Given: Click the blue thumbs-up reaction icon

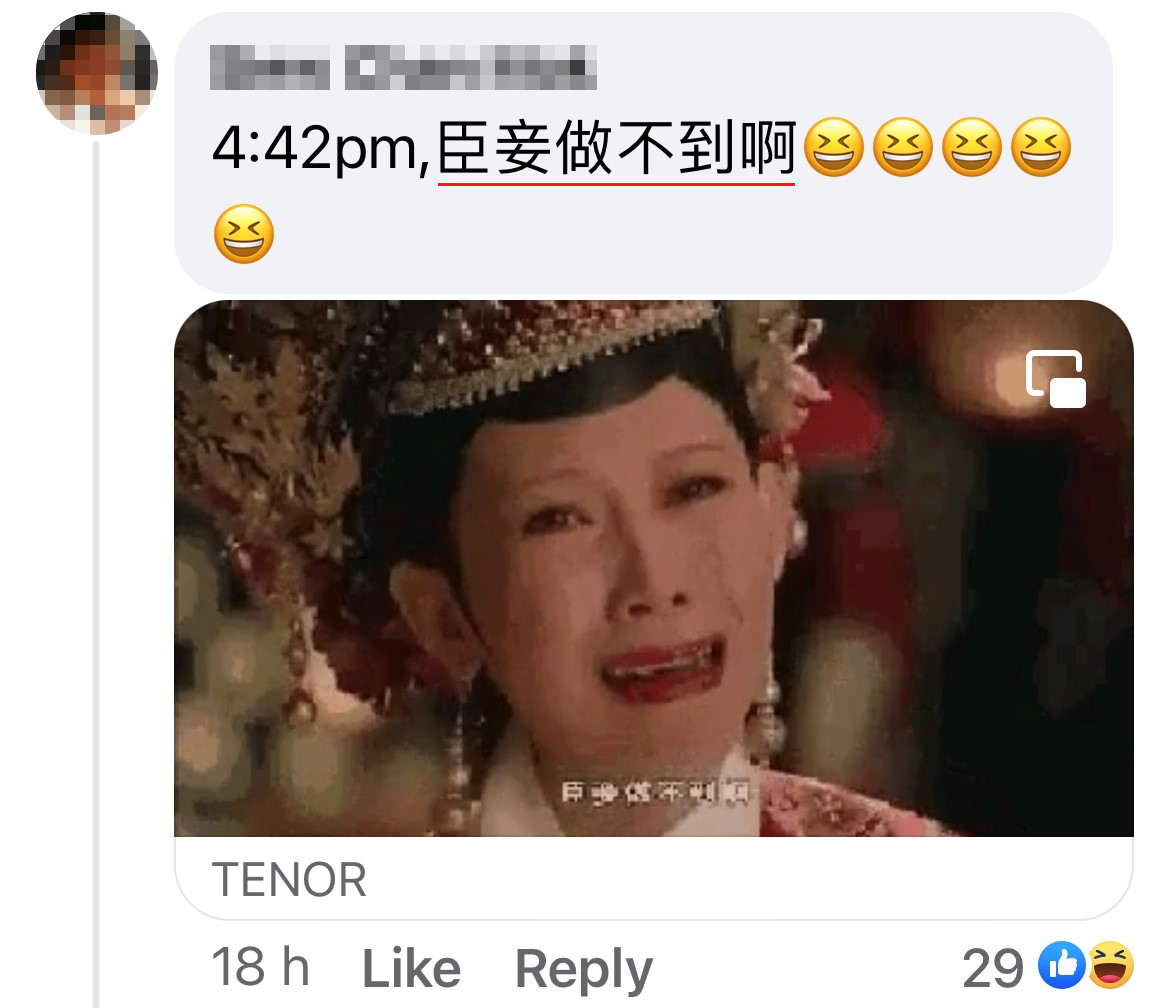Looking at the screenshot, I should [1062, 965].
